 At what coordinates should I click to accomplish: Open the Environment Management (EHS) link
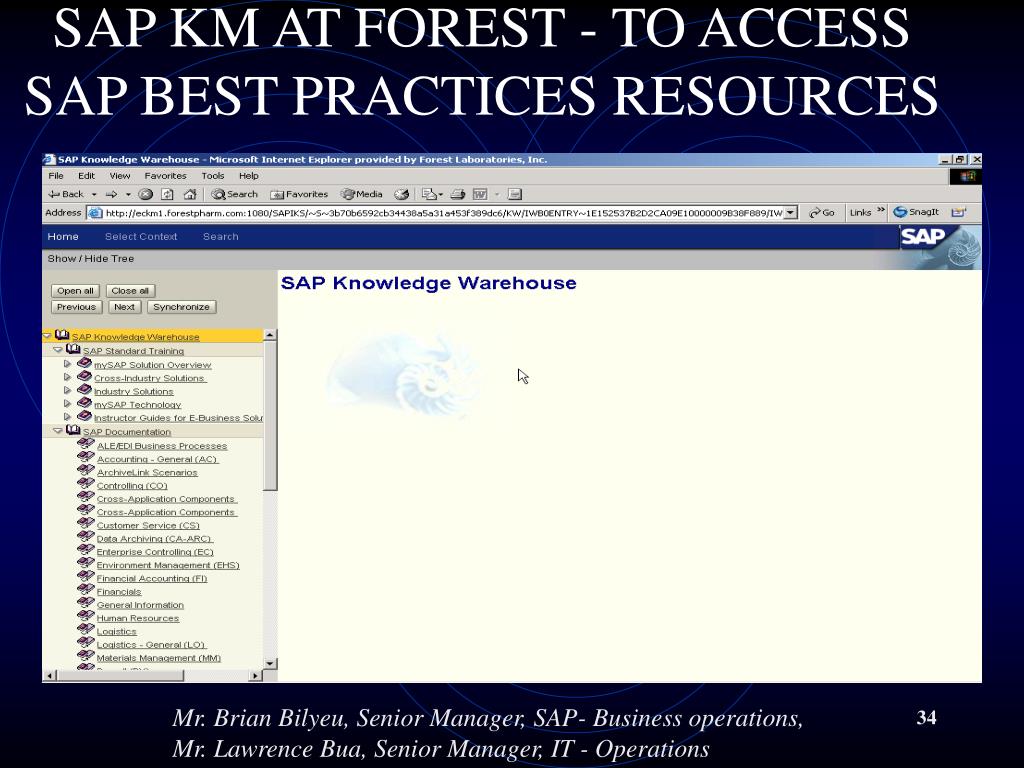(x=168, y=565)
